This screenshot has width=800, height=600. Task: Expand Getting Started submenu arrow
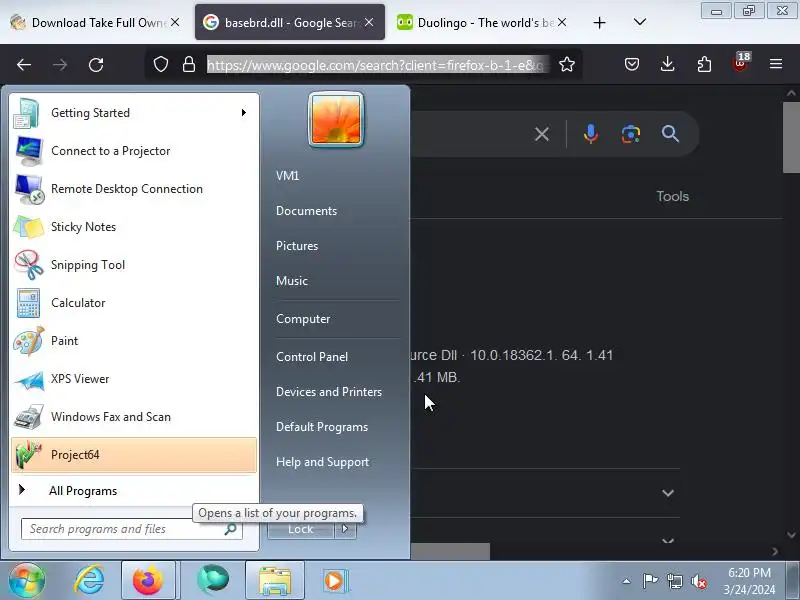pos(244,113)
